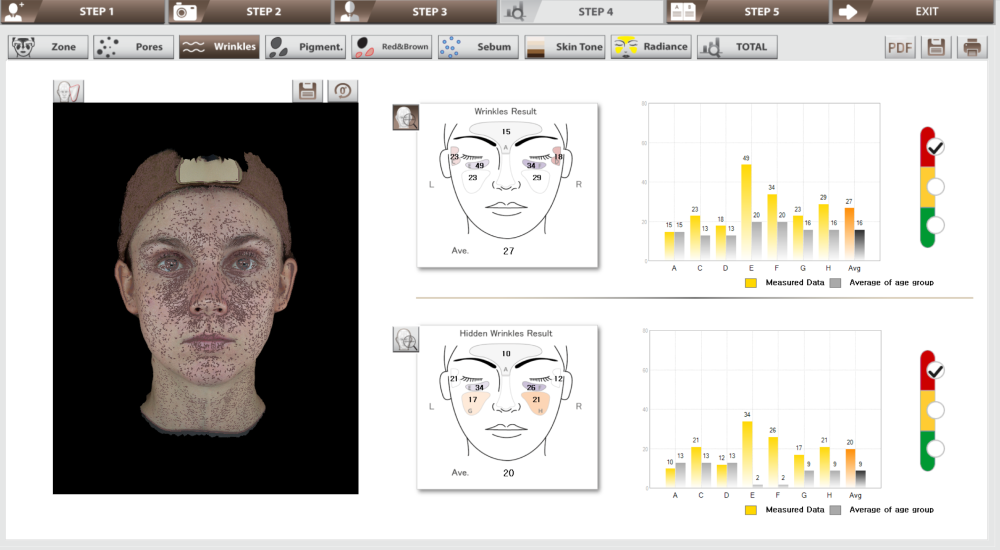The image size is (1000, 550).
Task: Export the report using the PDF icon
Action: 901,47
